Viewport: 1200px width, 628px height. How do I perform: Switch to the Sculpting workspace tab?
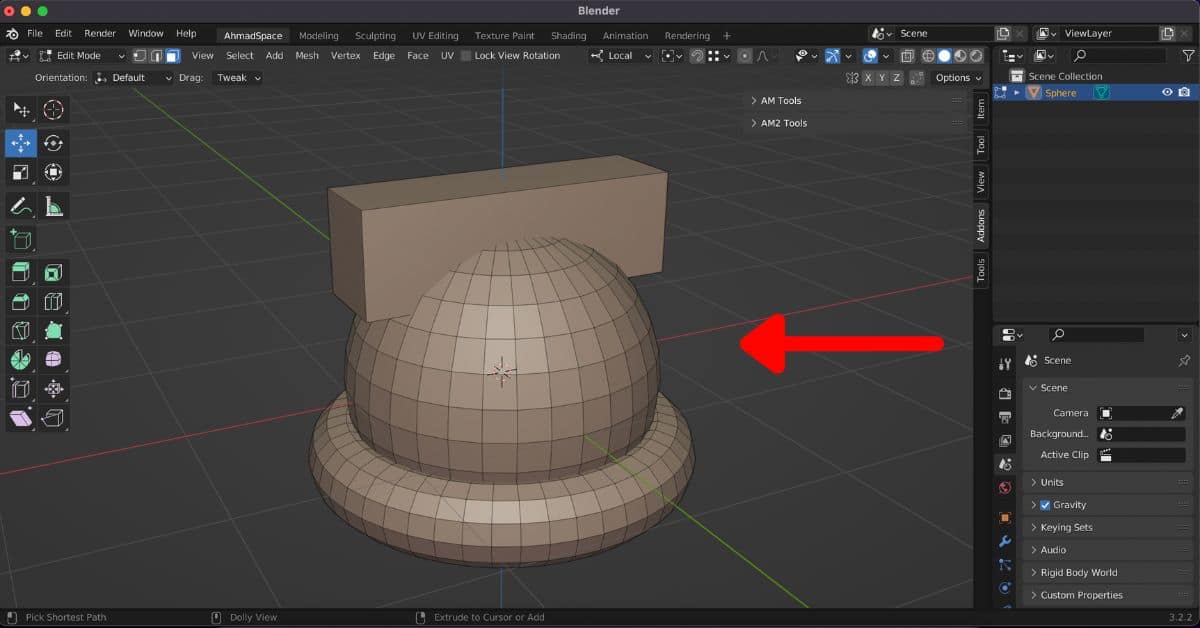[375, 36]
